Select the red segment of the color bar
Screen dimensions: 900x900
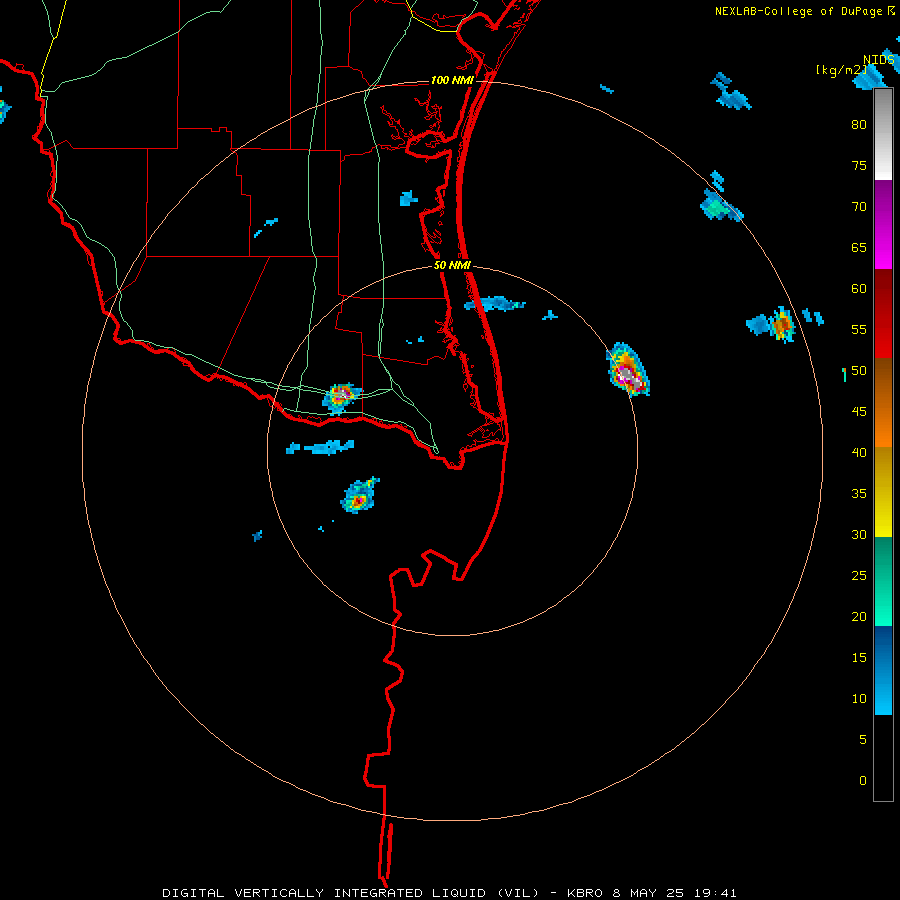(883, 313)
